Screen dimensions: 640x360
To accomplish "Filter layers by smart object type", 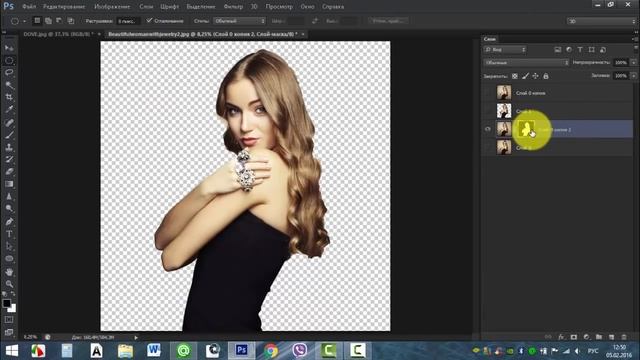I will pos(603,49).
